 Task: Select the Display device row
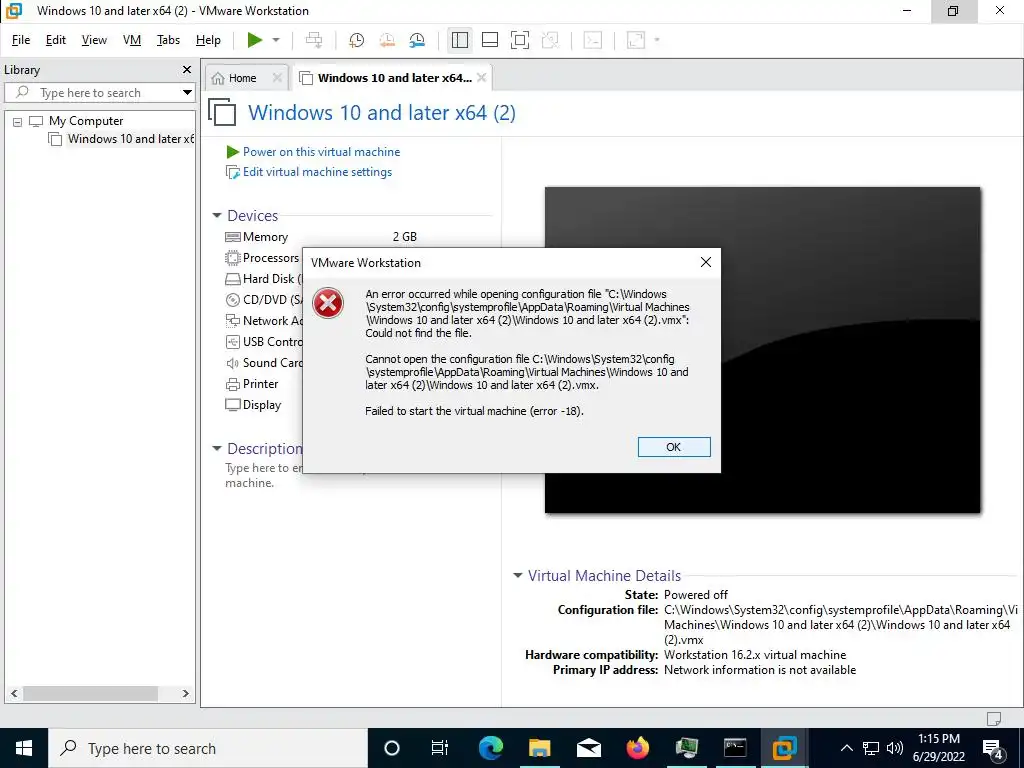[253, 405]
